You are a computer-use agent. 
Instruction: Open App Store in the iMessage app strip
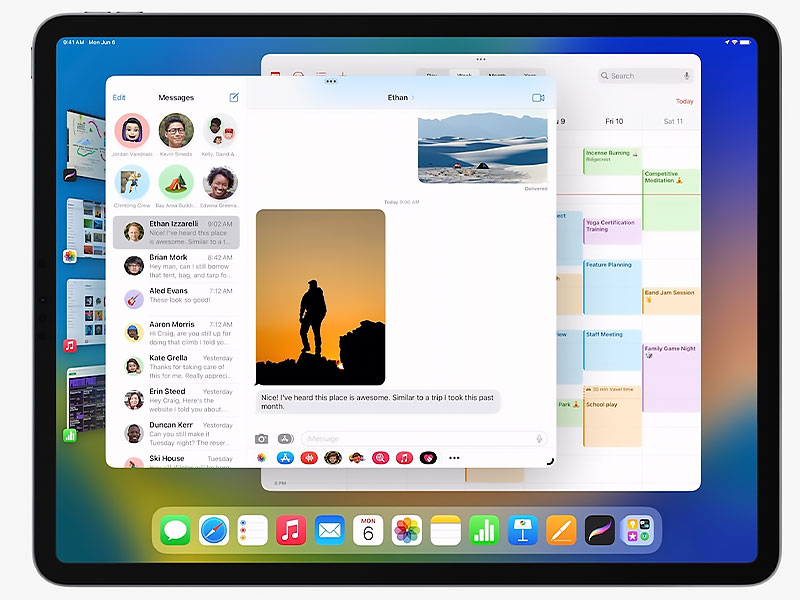285,458
